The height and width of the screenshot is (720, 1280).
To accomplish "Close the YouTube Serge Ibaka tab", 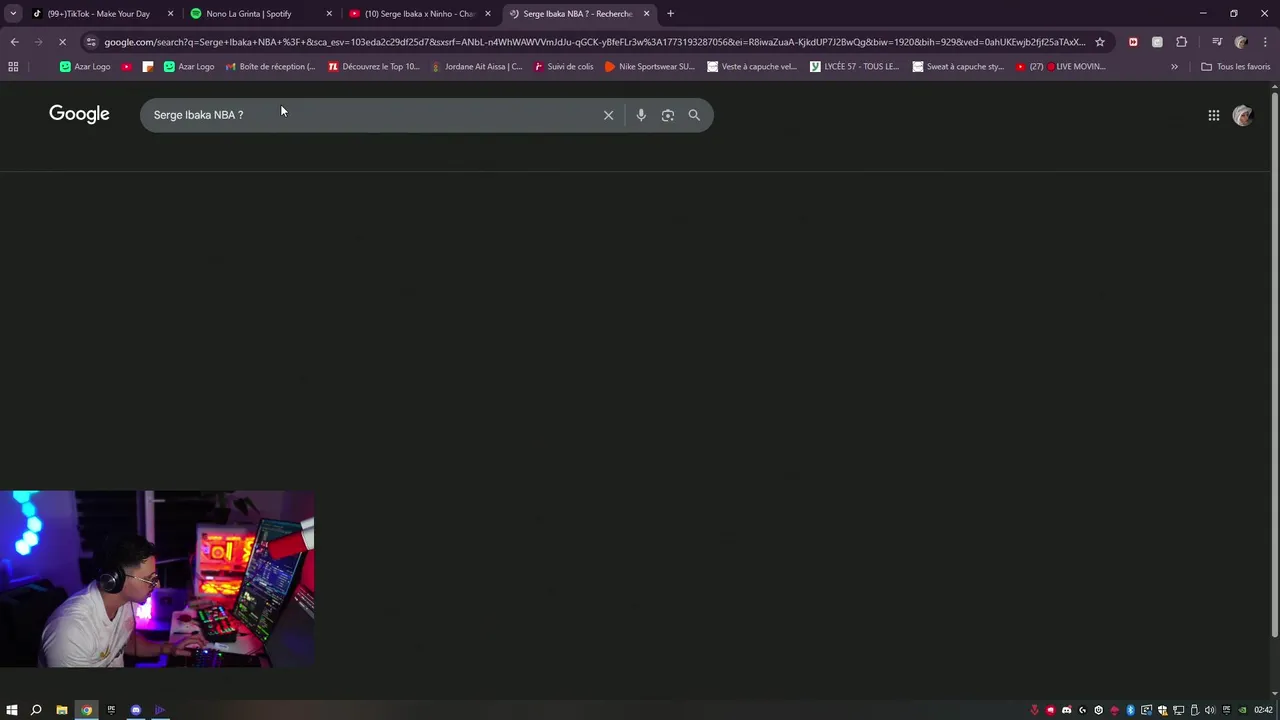I will click(488, 14).
